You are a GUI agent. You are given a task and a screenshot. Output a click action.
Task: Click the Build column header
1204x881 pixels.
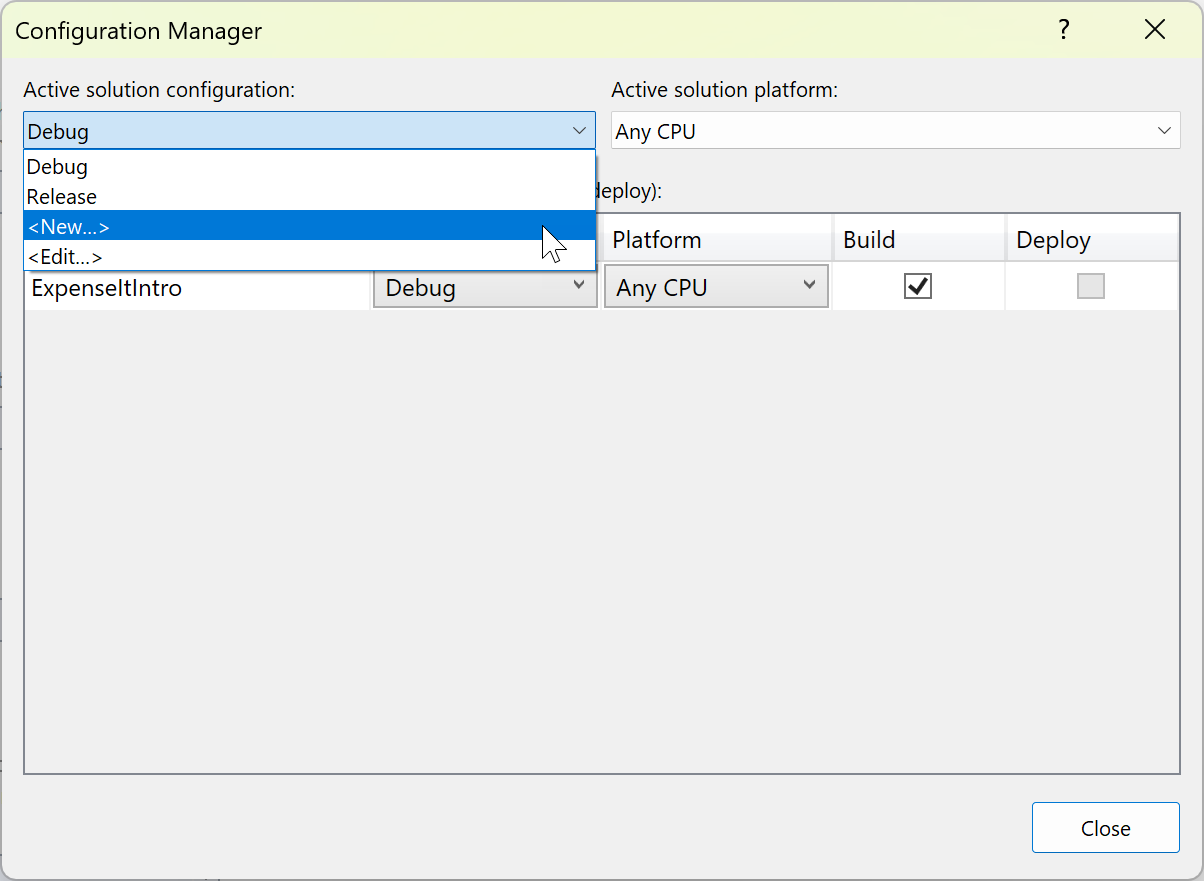pyautogui.click(x=868, y=240)
